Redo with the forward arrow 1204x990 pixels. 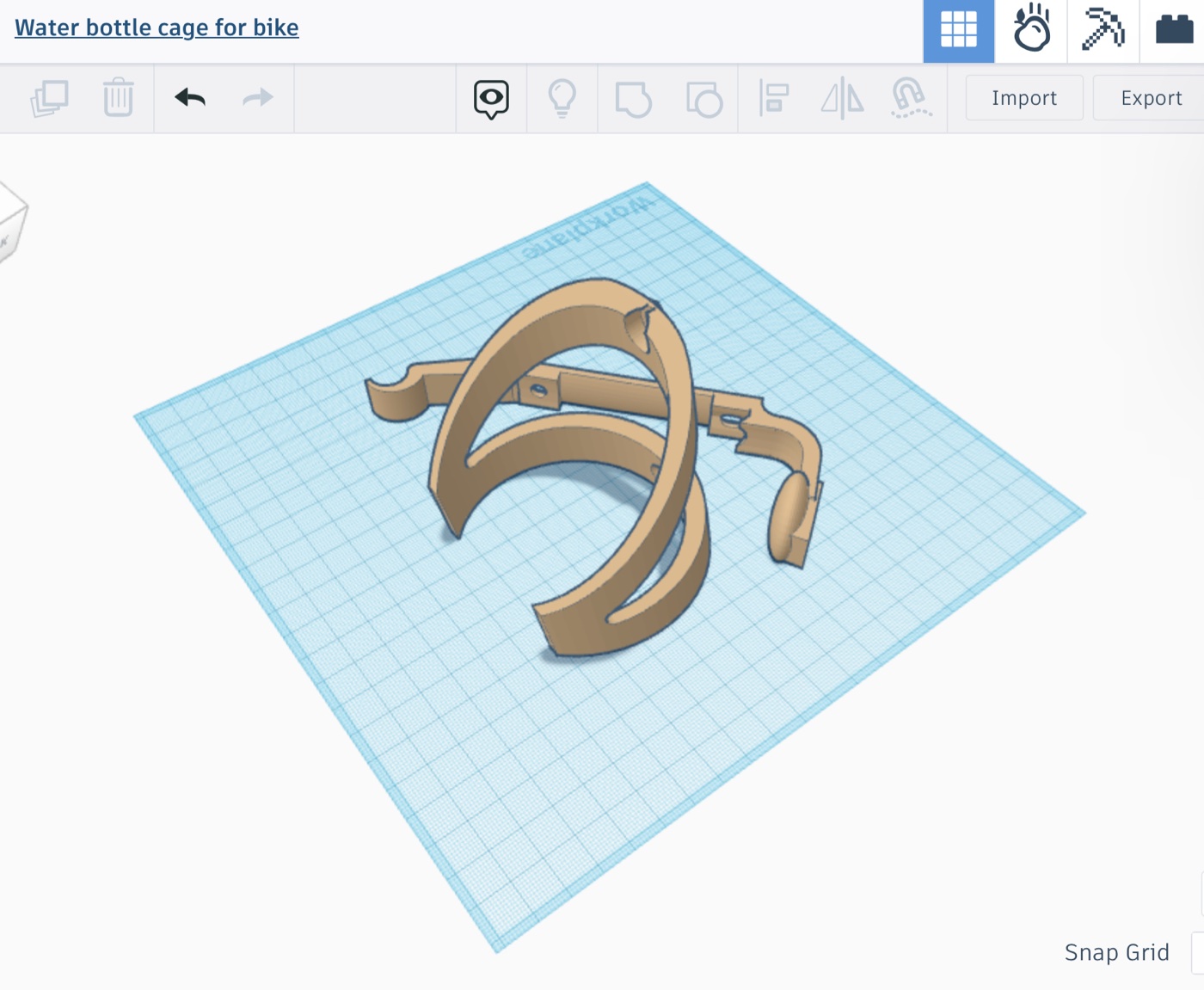257,98
